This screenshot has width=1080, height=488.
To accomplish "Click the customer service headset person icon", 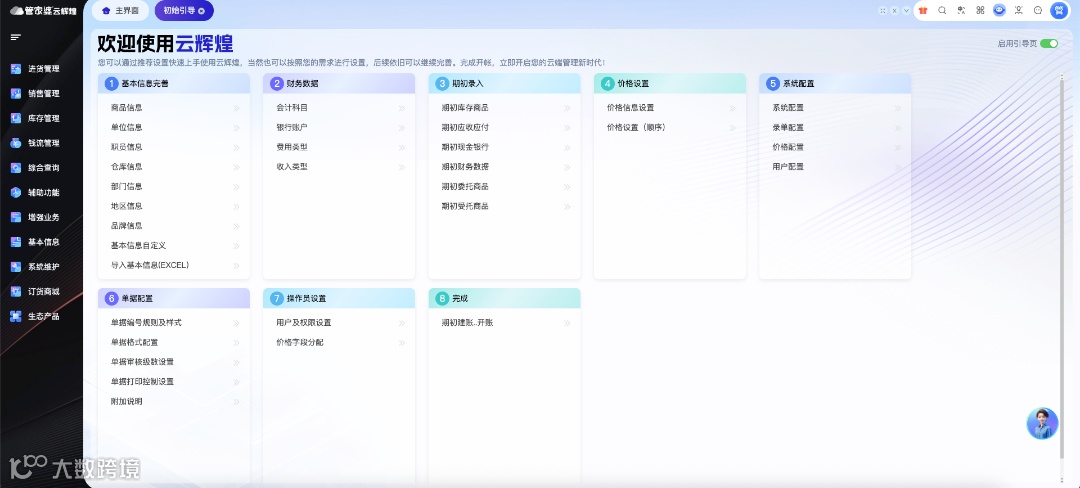I will [1019, 10].
